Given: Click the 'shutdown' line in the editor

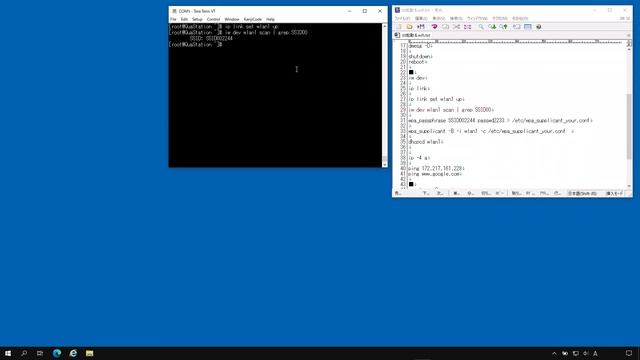Looking at the screenshot, I should pos(420,56).
